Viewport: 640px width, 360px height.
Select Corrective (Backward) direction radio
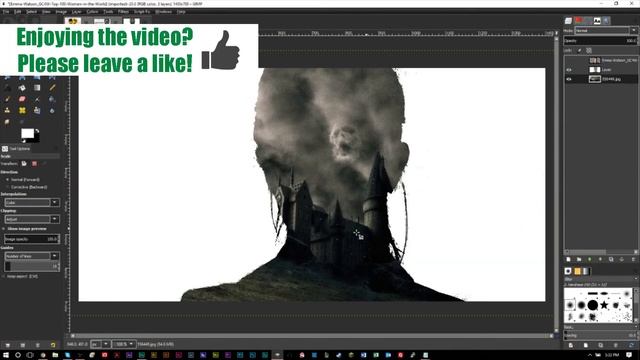[x=7, y=187]
